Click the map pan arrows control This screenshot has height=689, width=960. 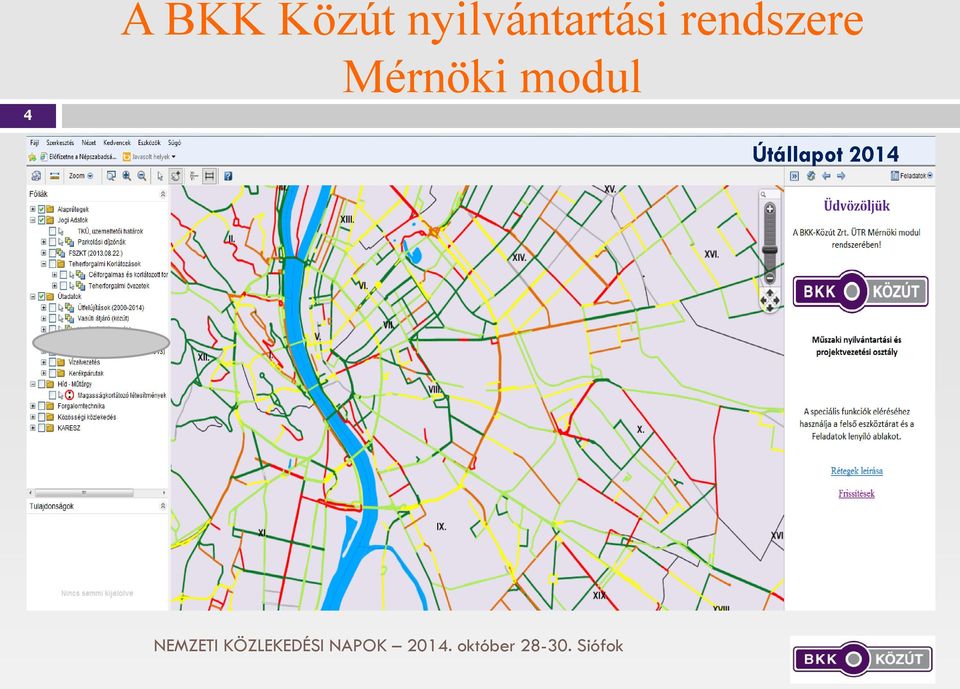pos(770,299)
